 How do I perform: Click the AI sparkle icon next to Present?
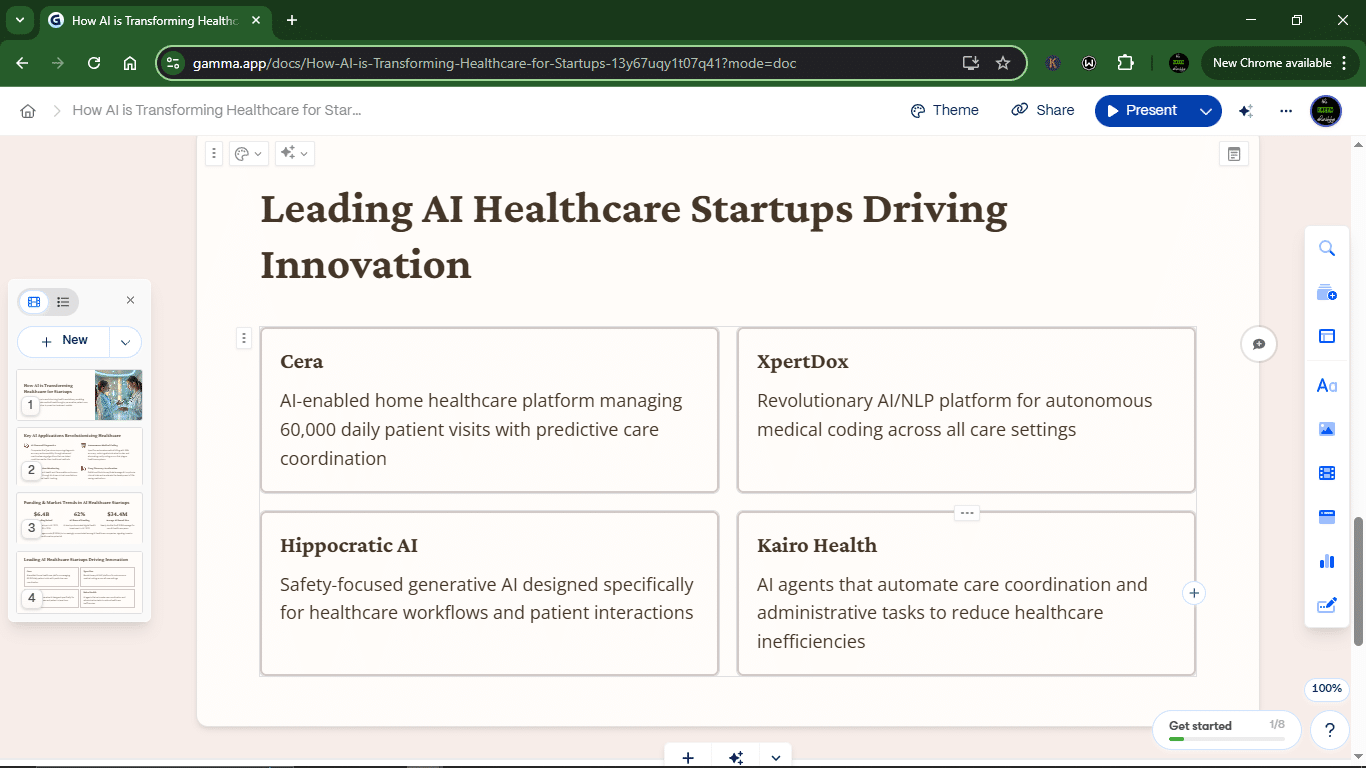(x=1246, y=111)
